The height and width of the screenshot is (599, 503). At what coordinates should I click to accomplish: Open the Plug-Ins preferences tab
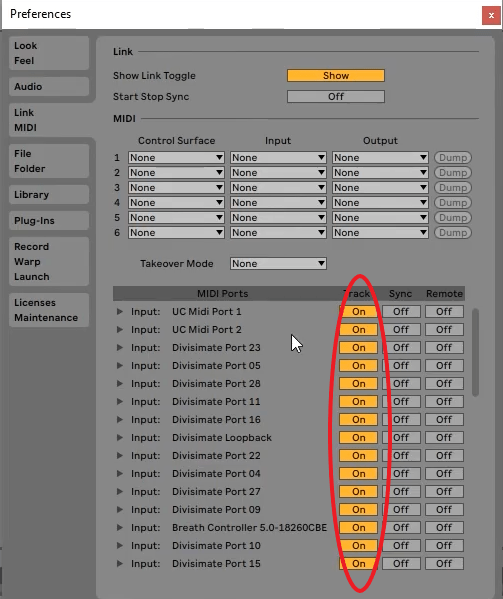click(x=49, y=221)
